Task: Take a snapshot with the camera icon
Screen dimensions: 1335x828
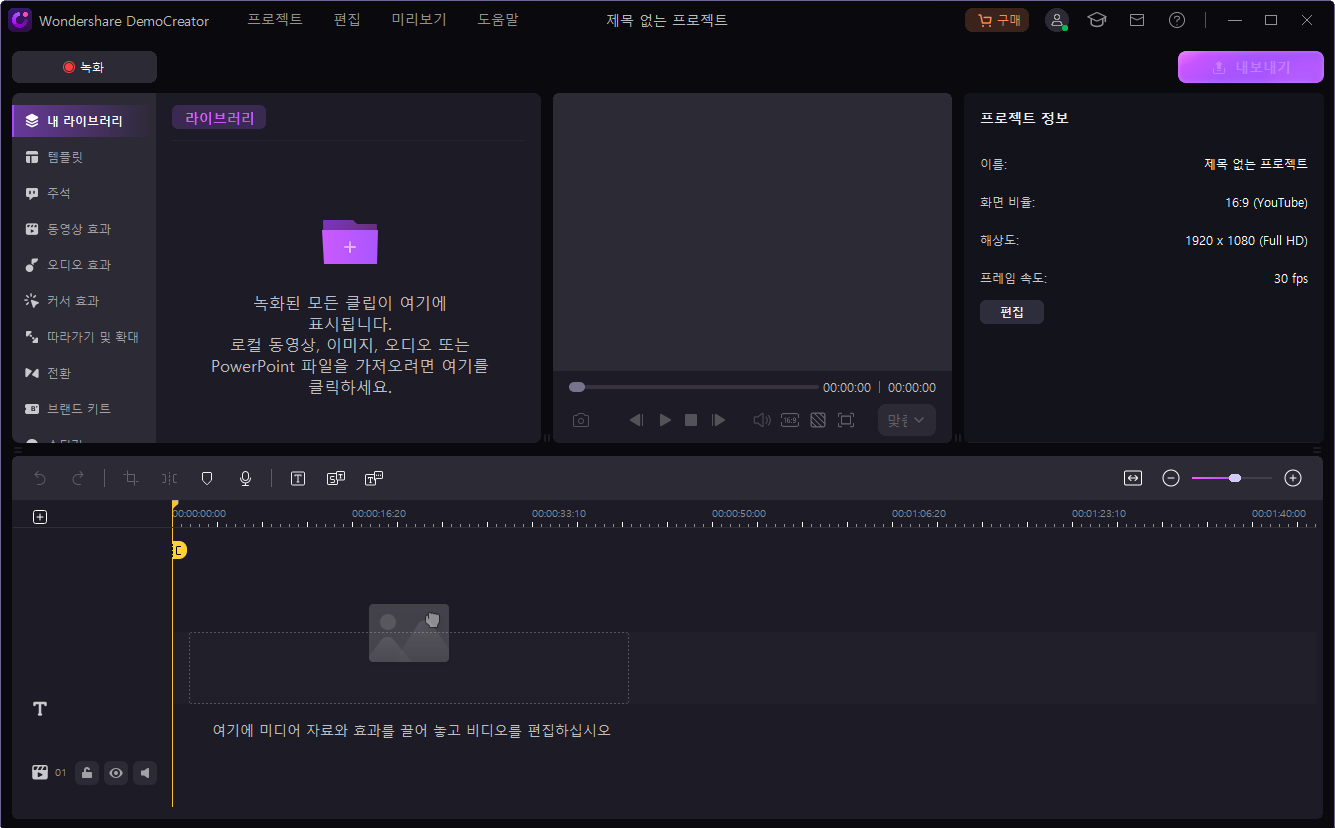Action: [581, 420]
